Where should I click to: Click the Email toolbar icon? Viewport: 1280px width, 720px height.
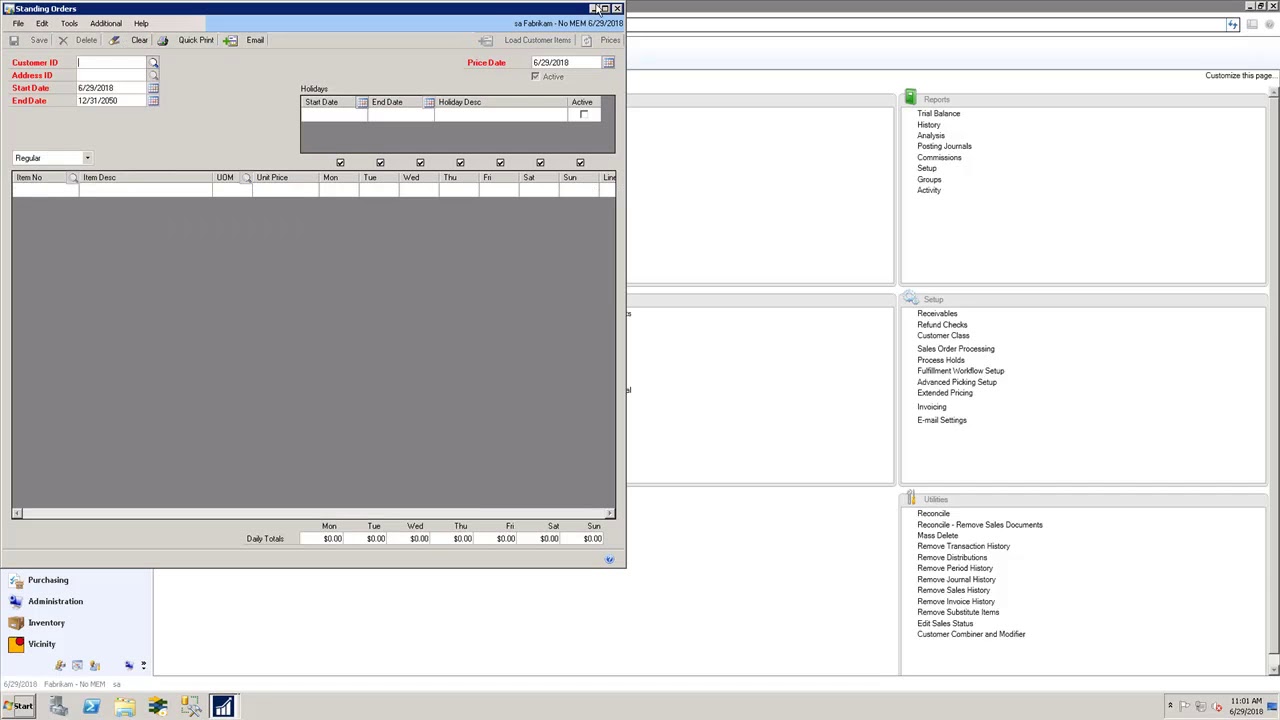[x=230, y=40]
